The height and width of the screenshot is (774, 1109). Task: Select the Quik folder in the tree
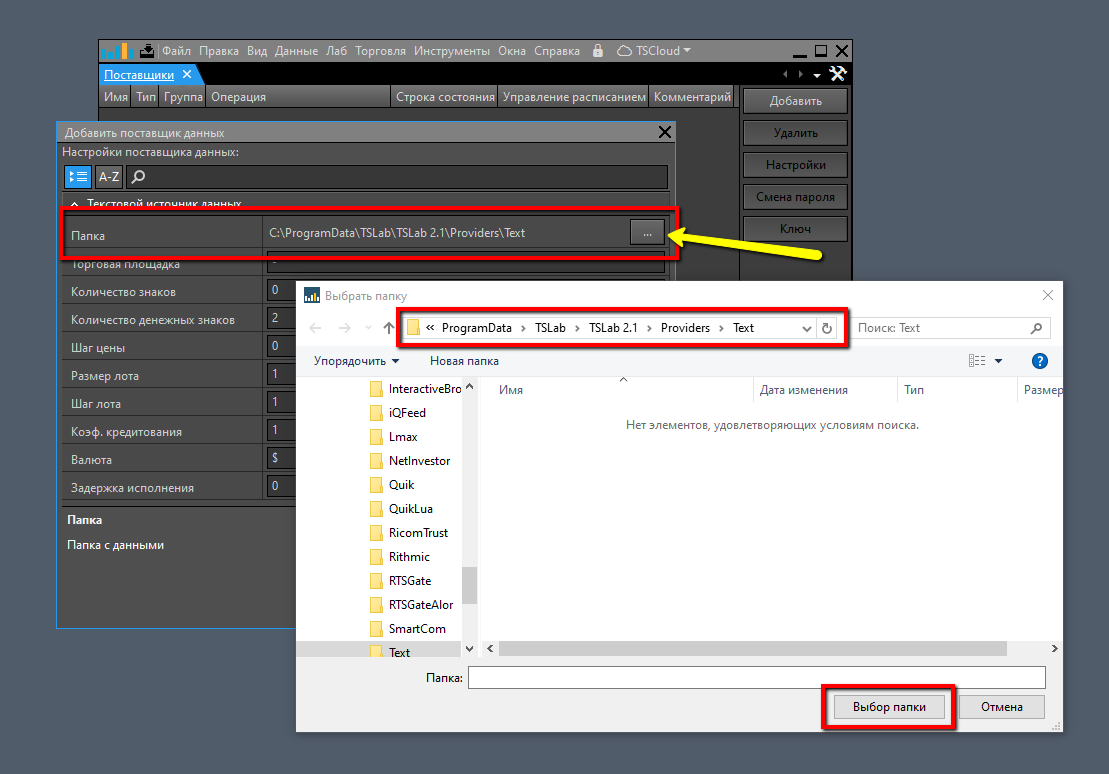click(401, 485)
